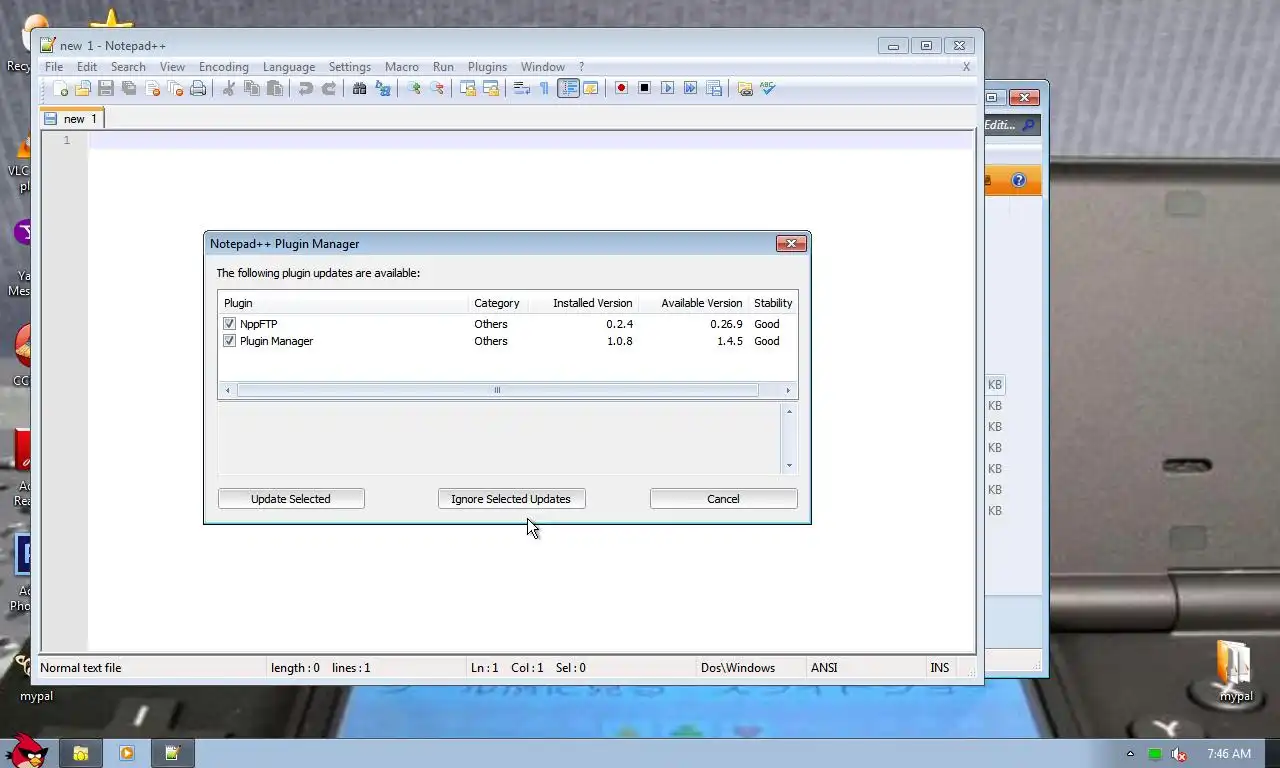The image size is (1280, 768).
Task: Click right arrow of plugin list scrollbar
Action: [x=788, y=390]
